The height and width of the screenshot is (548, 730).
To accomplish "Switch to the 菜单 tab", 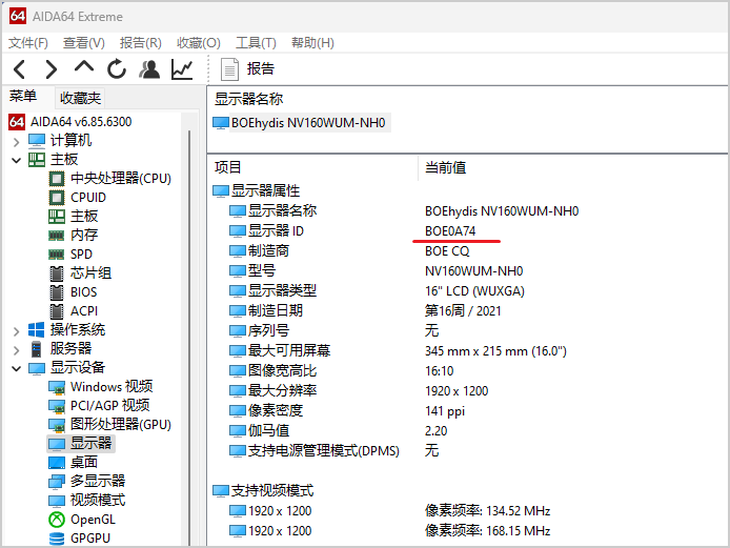I will tap(23, 96).
